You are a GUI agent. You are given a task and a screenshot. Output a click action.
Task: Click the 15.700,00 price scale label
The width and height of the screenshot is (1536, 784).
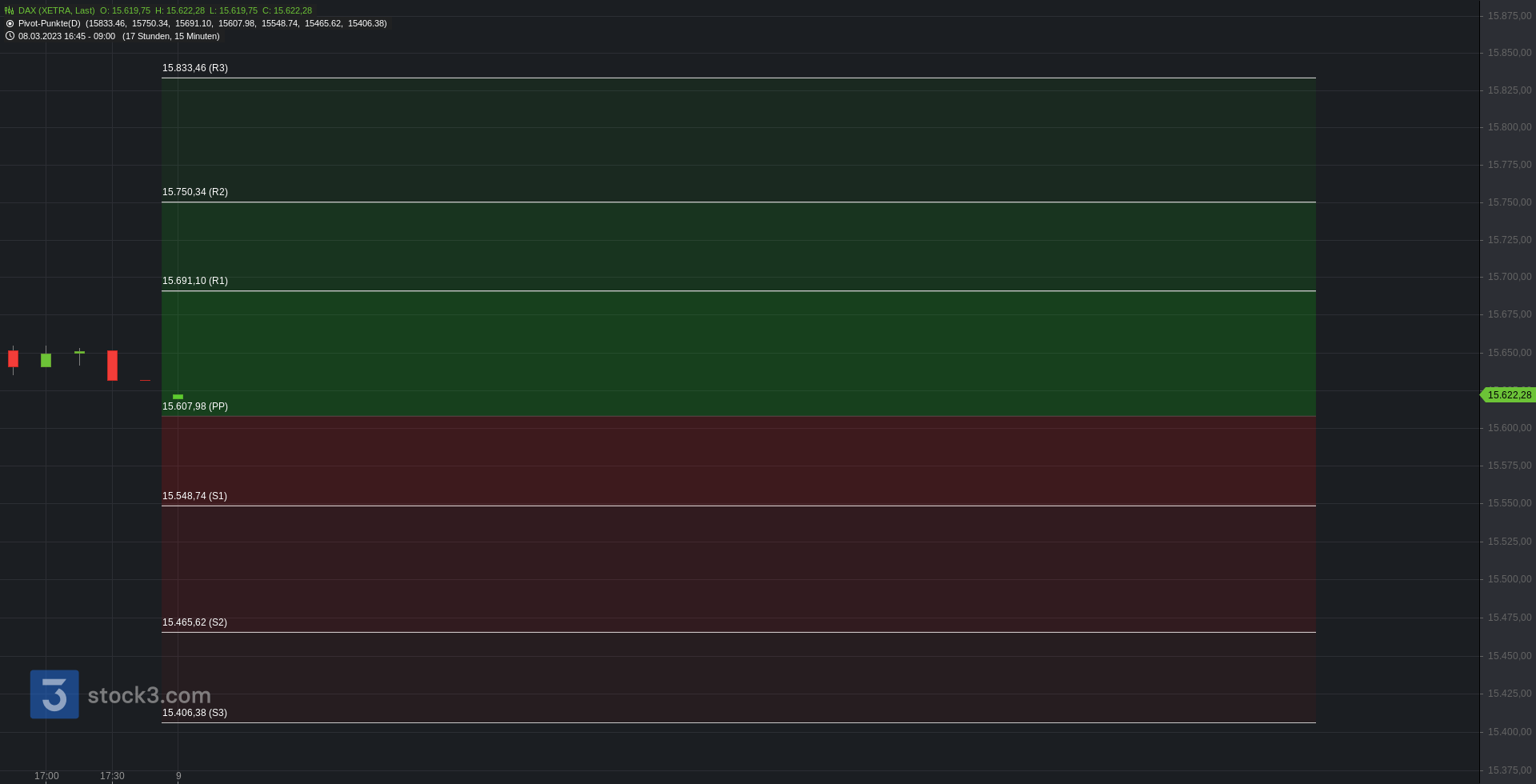click(x=1510, y=277)
